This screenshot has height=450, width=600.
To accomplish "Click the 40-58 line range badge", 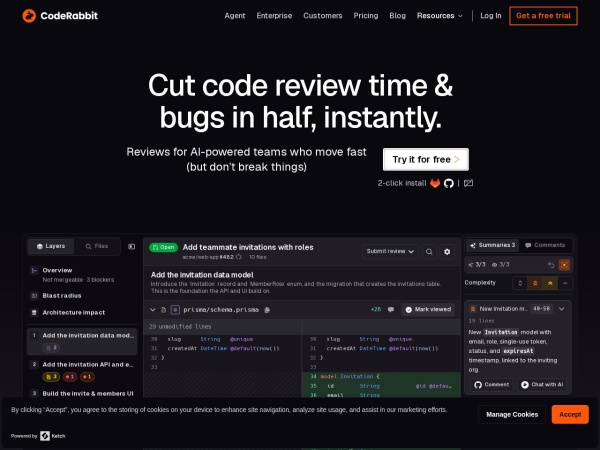I will tap(541, 309).
